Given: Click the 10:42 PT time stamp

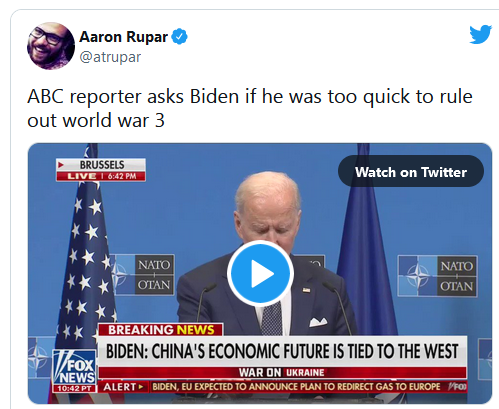Looking at the screenshot, I should point(74,388).
